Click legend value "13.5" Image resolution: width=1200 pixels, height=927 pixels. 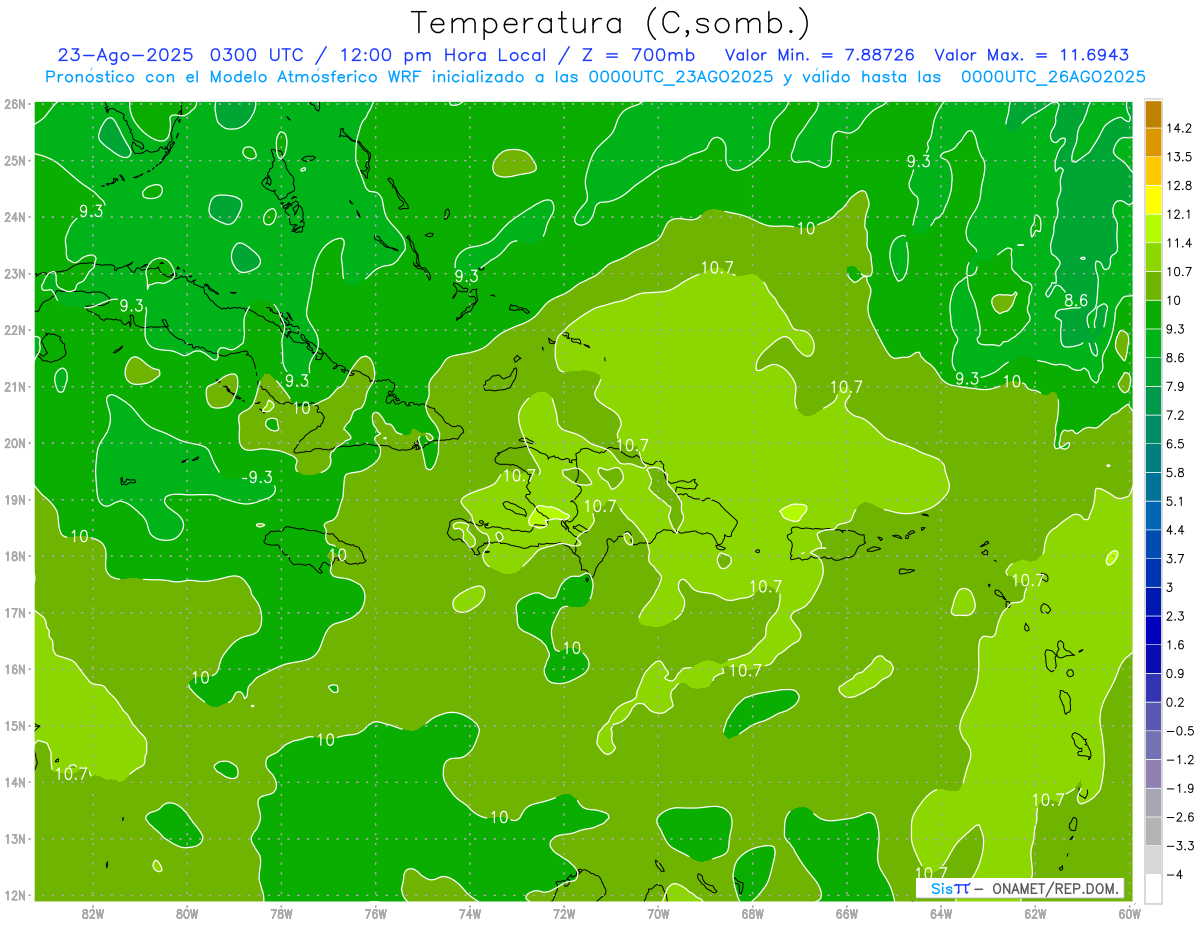pyautogui.click(x=1178, y=157)
